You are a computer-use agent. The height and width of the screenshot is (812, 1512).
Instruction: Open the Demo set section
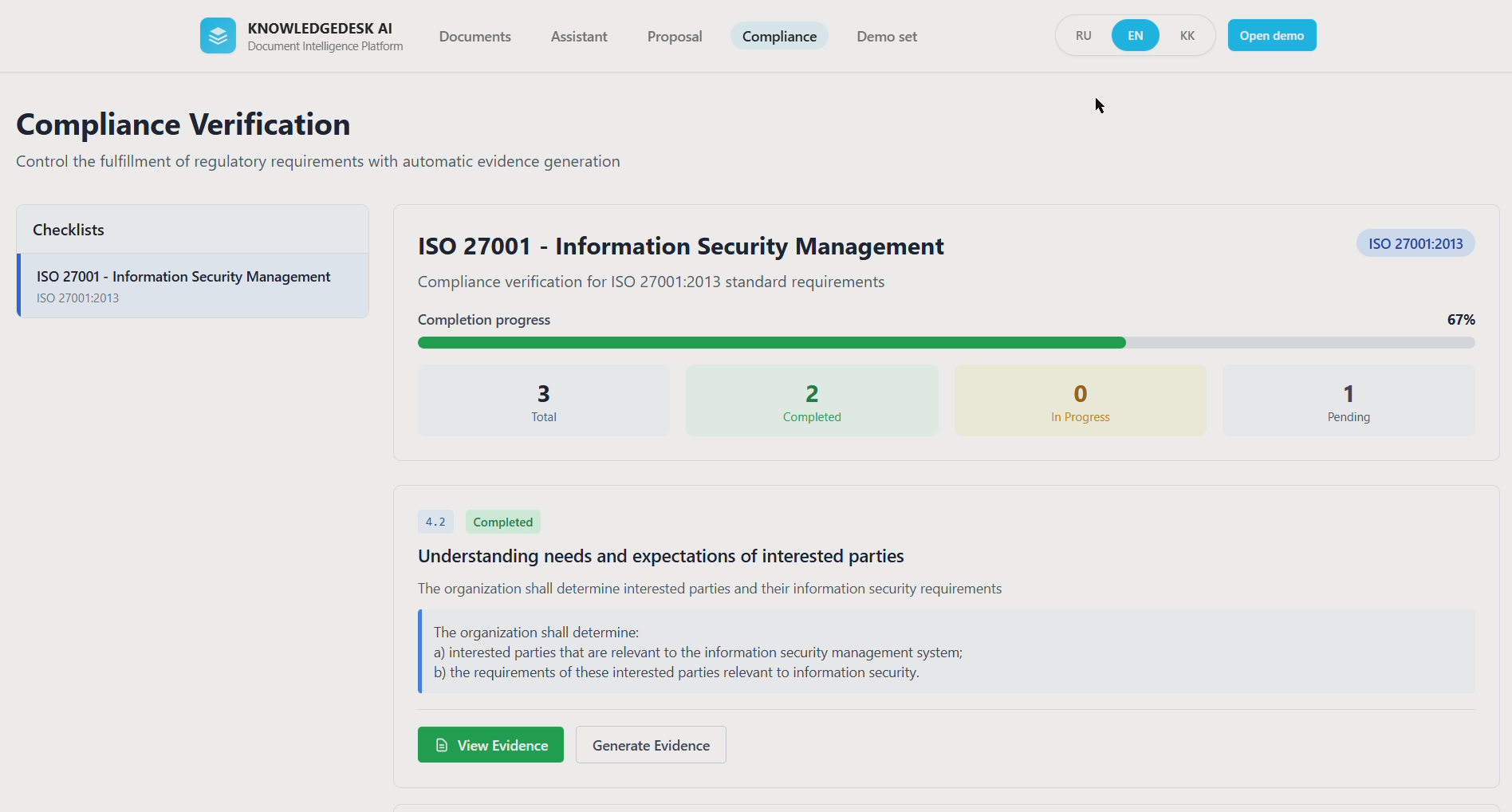tap(886, 36)
